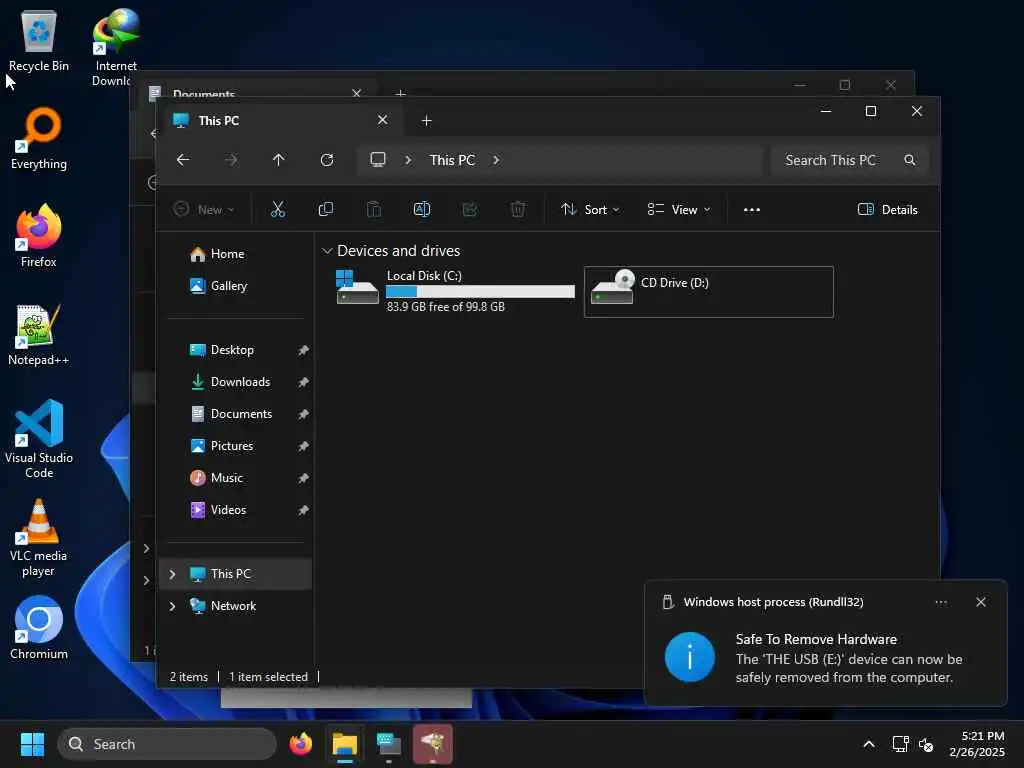
Task: Go up one folder level
Action: click(279, 160)
